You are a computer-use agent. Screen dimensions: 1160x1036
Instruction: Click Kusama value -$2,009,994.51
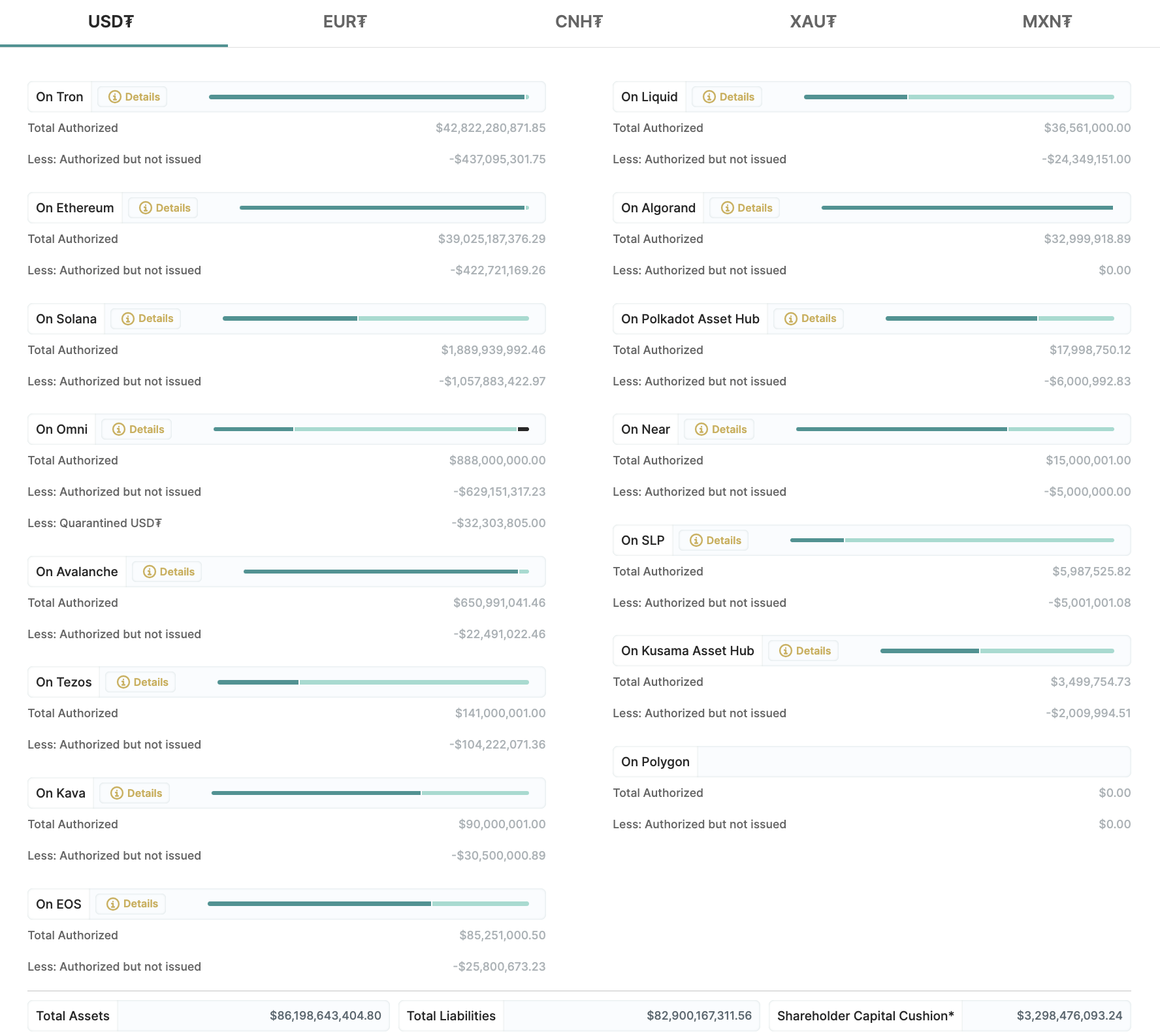(1088, 713)
